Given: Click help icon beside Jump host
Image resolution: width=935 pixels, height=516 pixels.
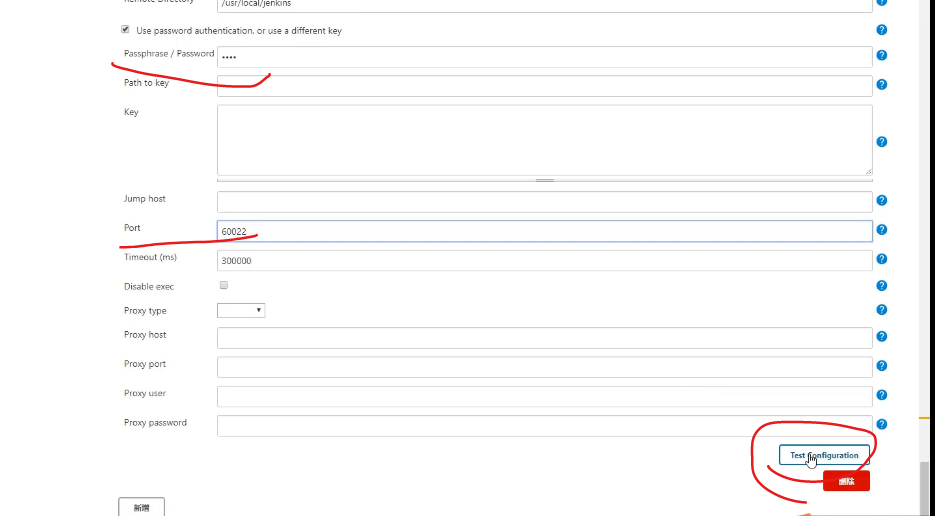Looking at the screenshot, I should click(881, 201).
